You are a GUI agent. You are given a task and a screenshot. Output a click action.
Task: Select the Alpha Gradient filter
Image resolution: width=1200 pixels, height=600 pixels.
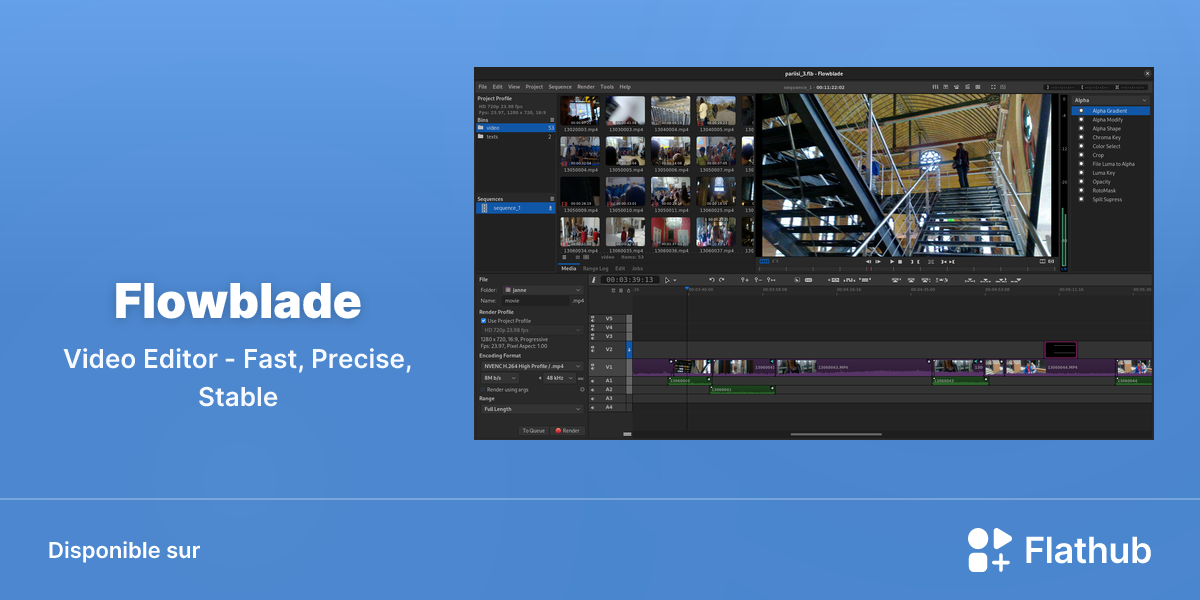pyautogui.click(x=1110, y=111)
